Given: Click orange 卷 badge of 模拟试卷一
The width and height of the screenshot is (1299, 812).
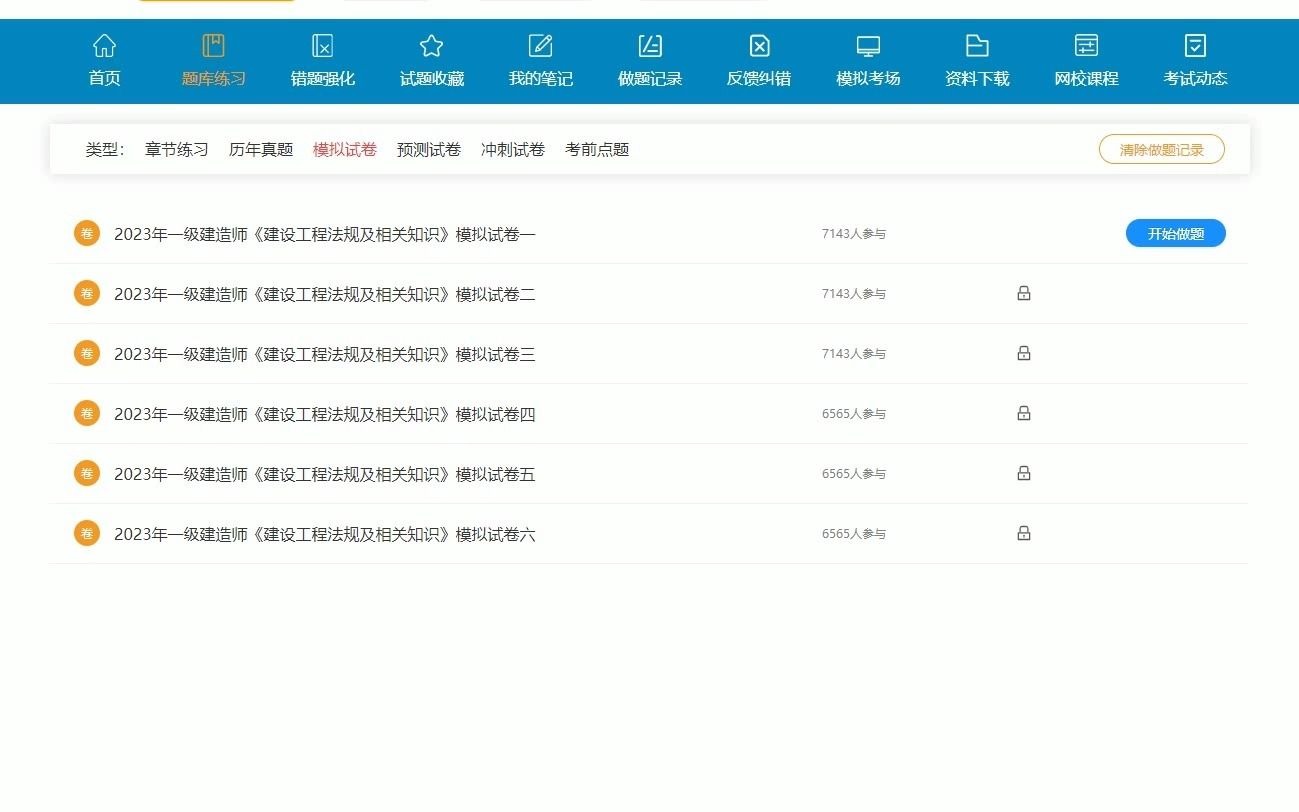Looking at the screenshot, I should pos(87,233).
